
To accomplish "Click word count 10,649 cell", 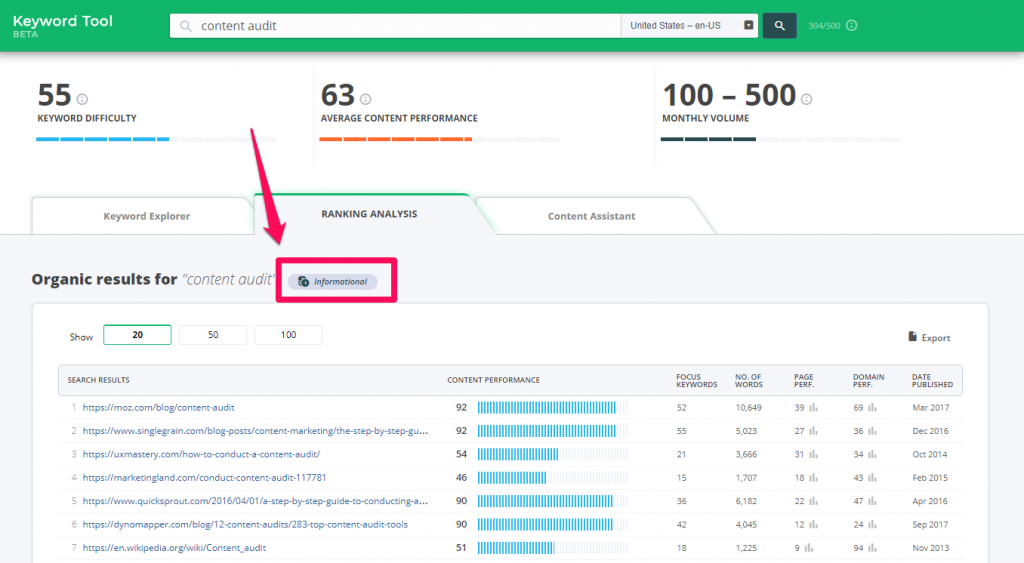I will (x=748, y=408).
